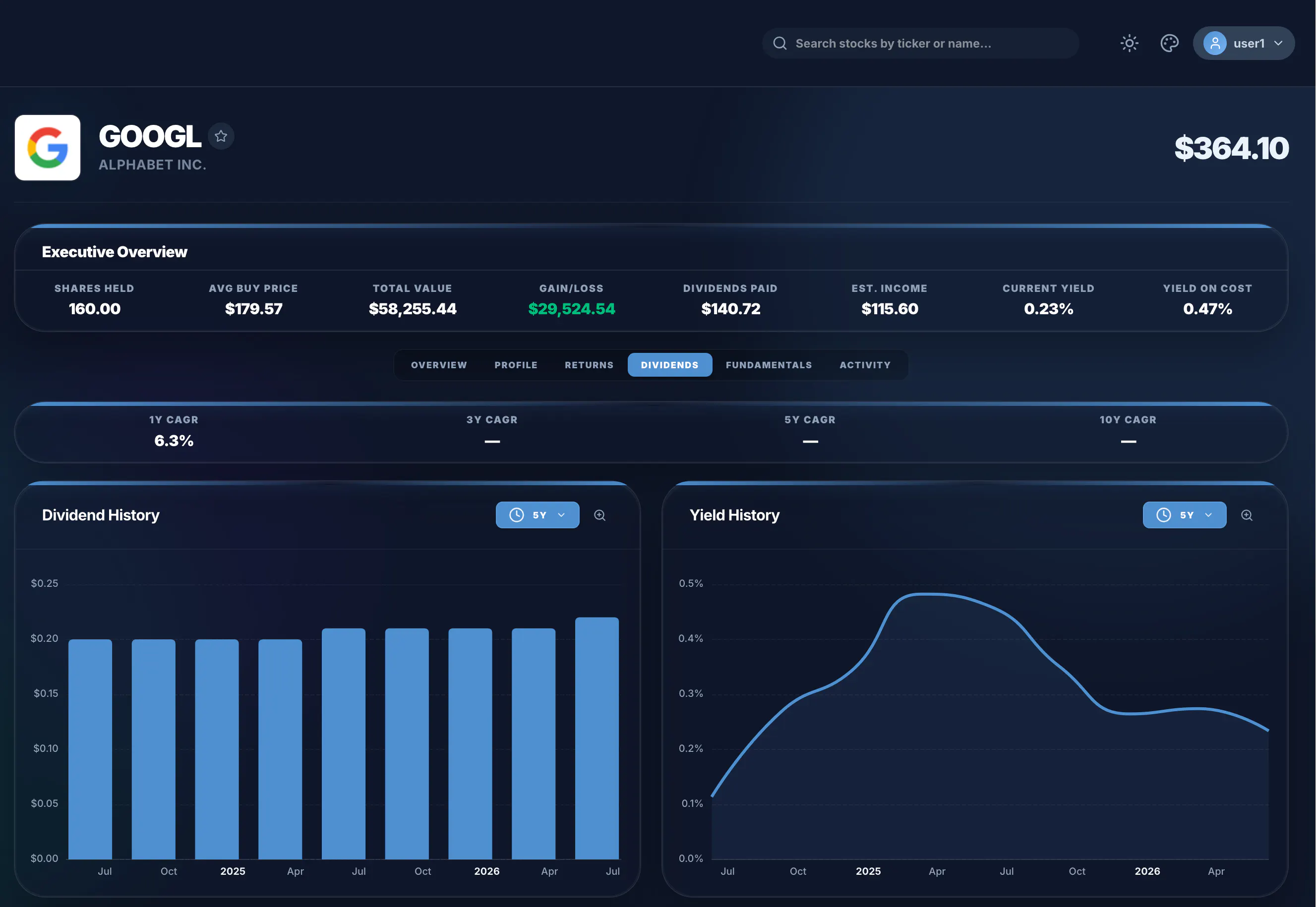Go to the Returns tab
Viewport: 1316px width, 907px height.
pos(589,365)
